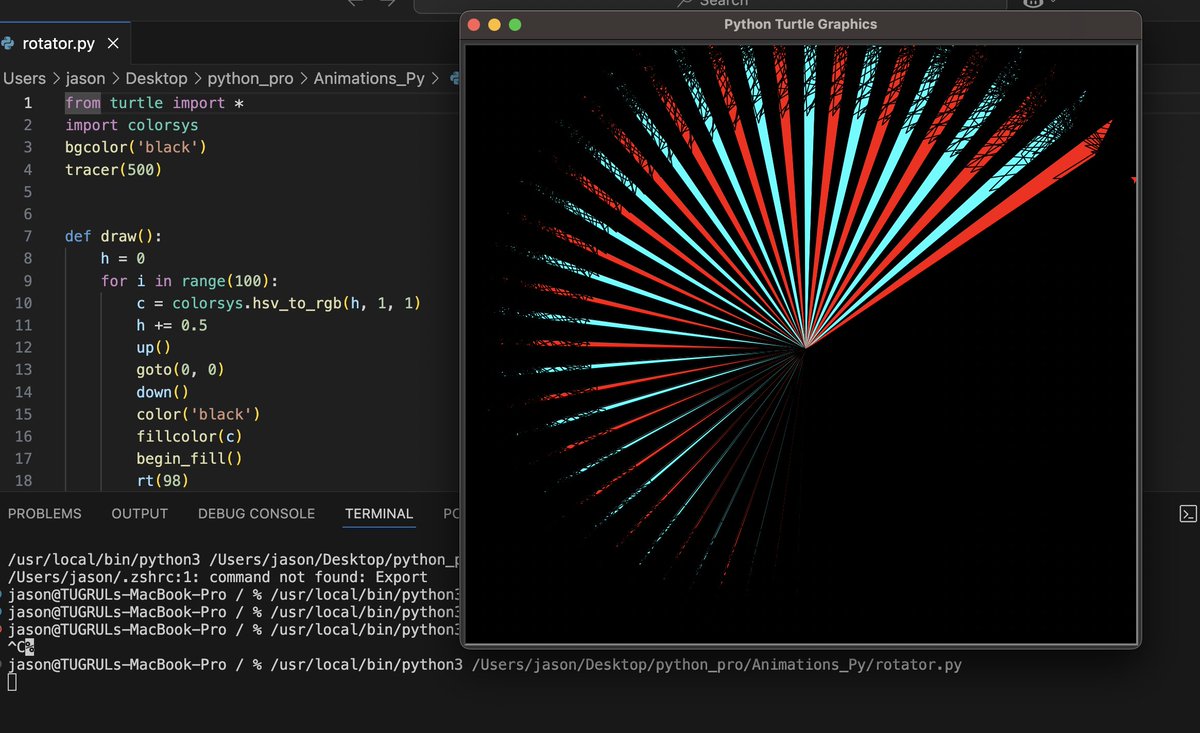
Task: Switch to the OUTPUT panel tab
Action: point(139,514)
